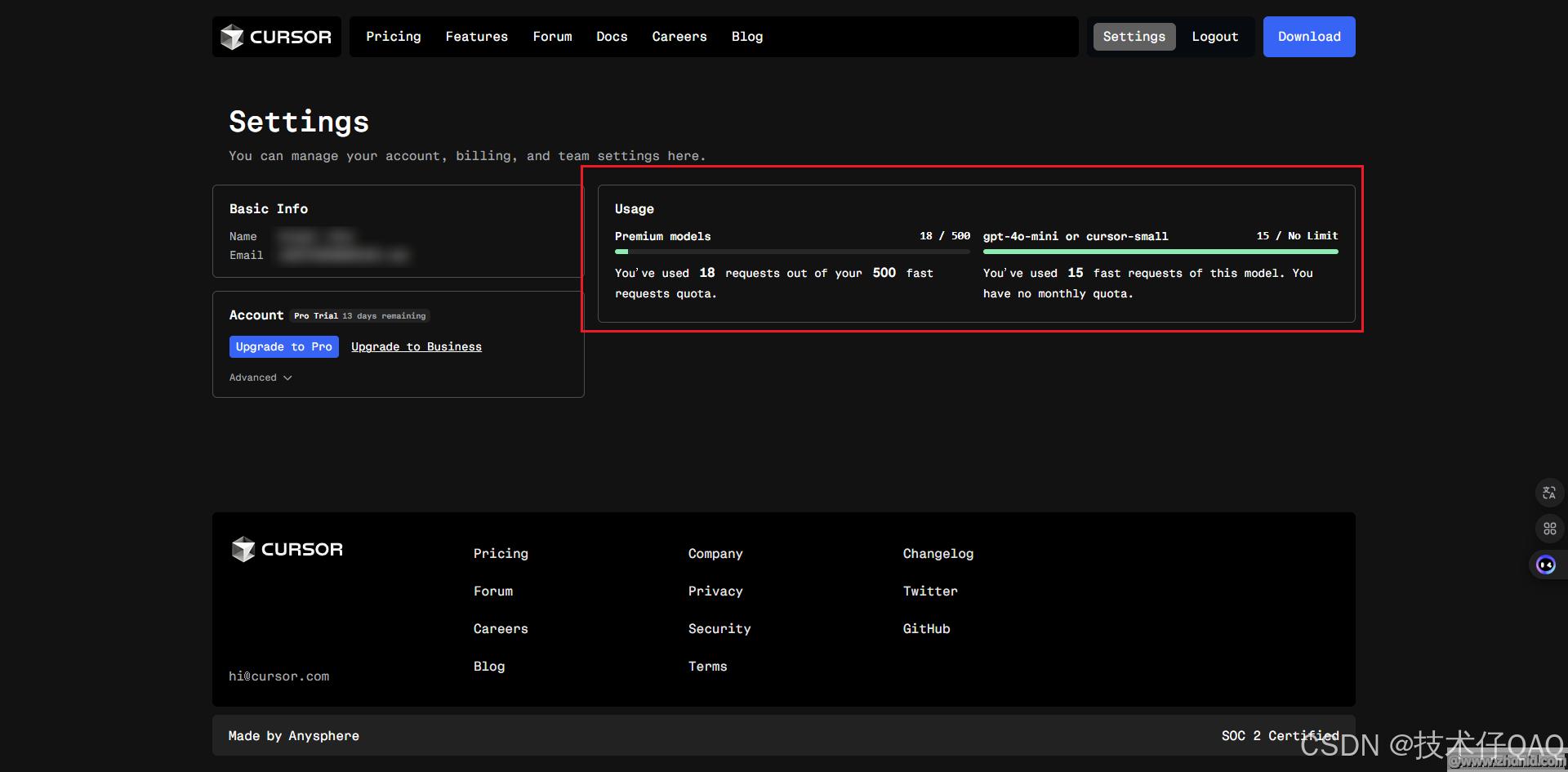Screen dimensions: 1568x772
Task: Open the Pricing menu item in header
Action: 393,37
